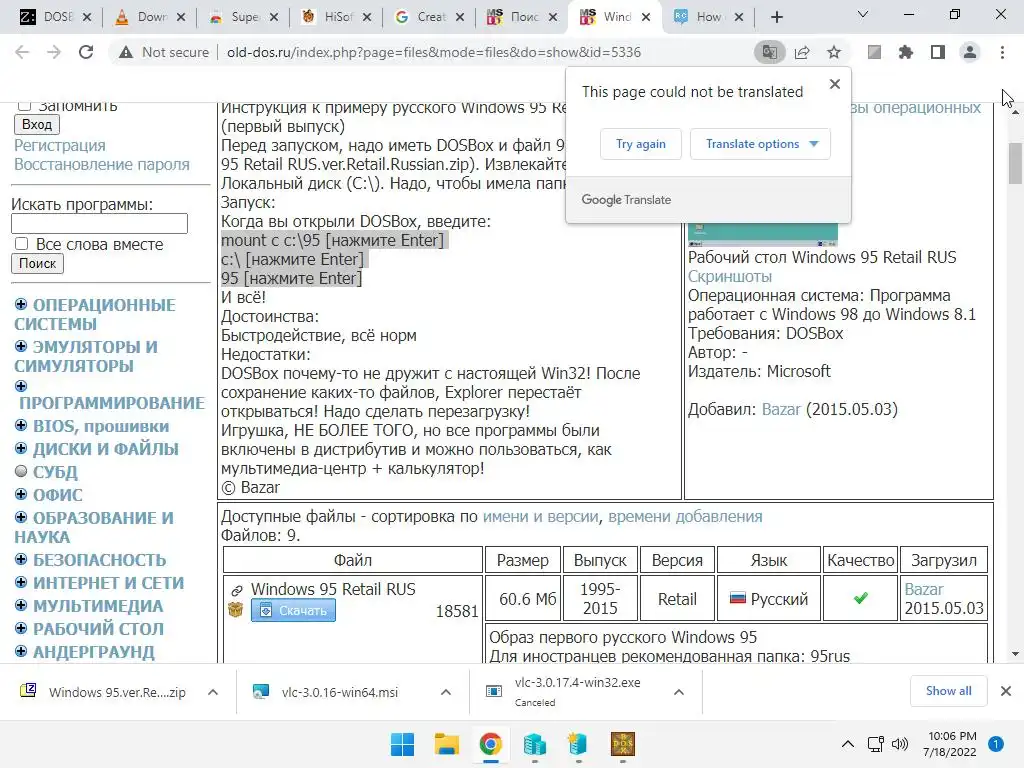Image resolution: width=1024 pixels, height=768 pixels.
Task: Click the green checkmark quality icon
Action: 861,598
